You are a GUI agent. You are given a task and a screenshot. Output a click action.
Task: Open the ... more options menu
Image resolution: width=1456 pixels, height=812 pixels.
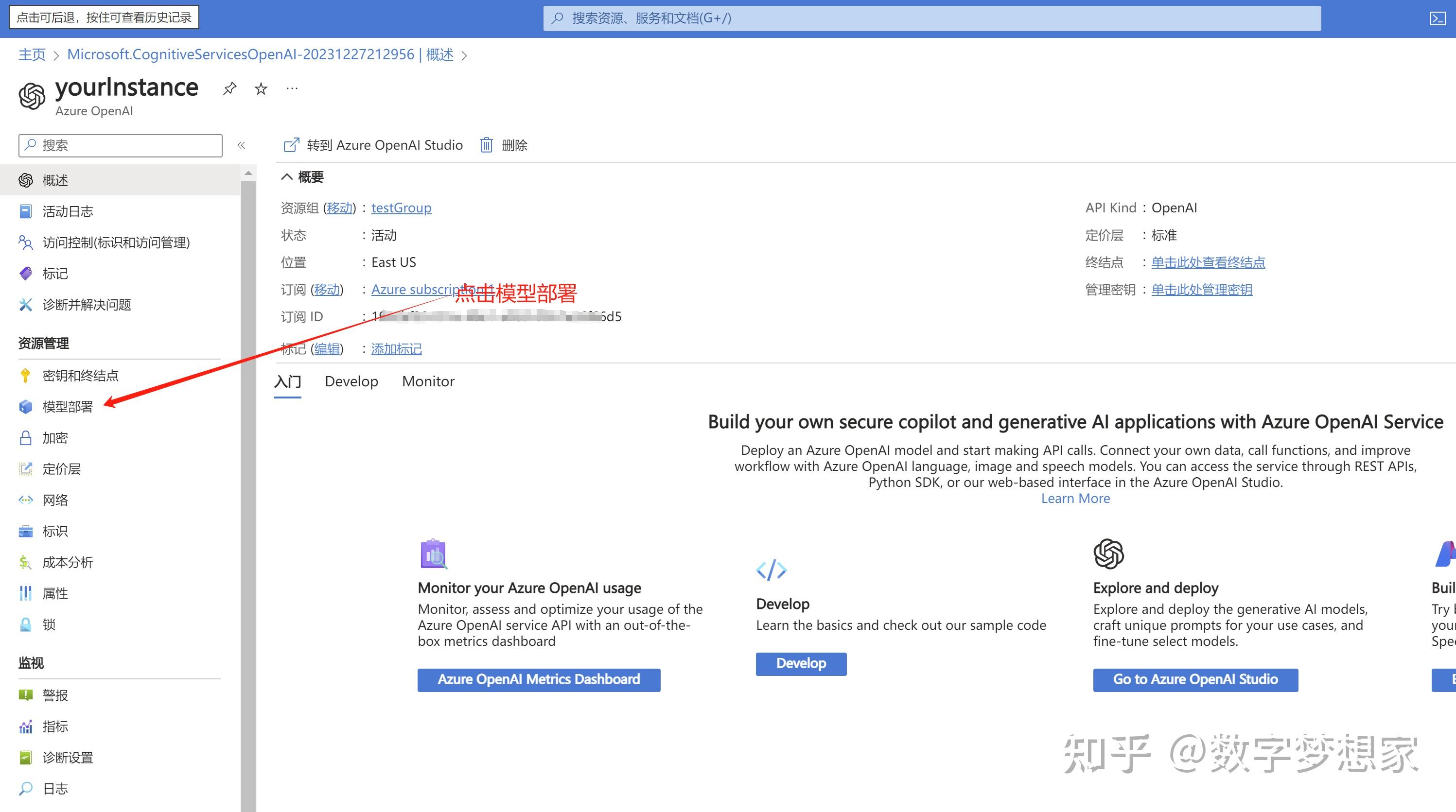click(292, 87)
